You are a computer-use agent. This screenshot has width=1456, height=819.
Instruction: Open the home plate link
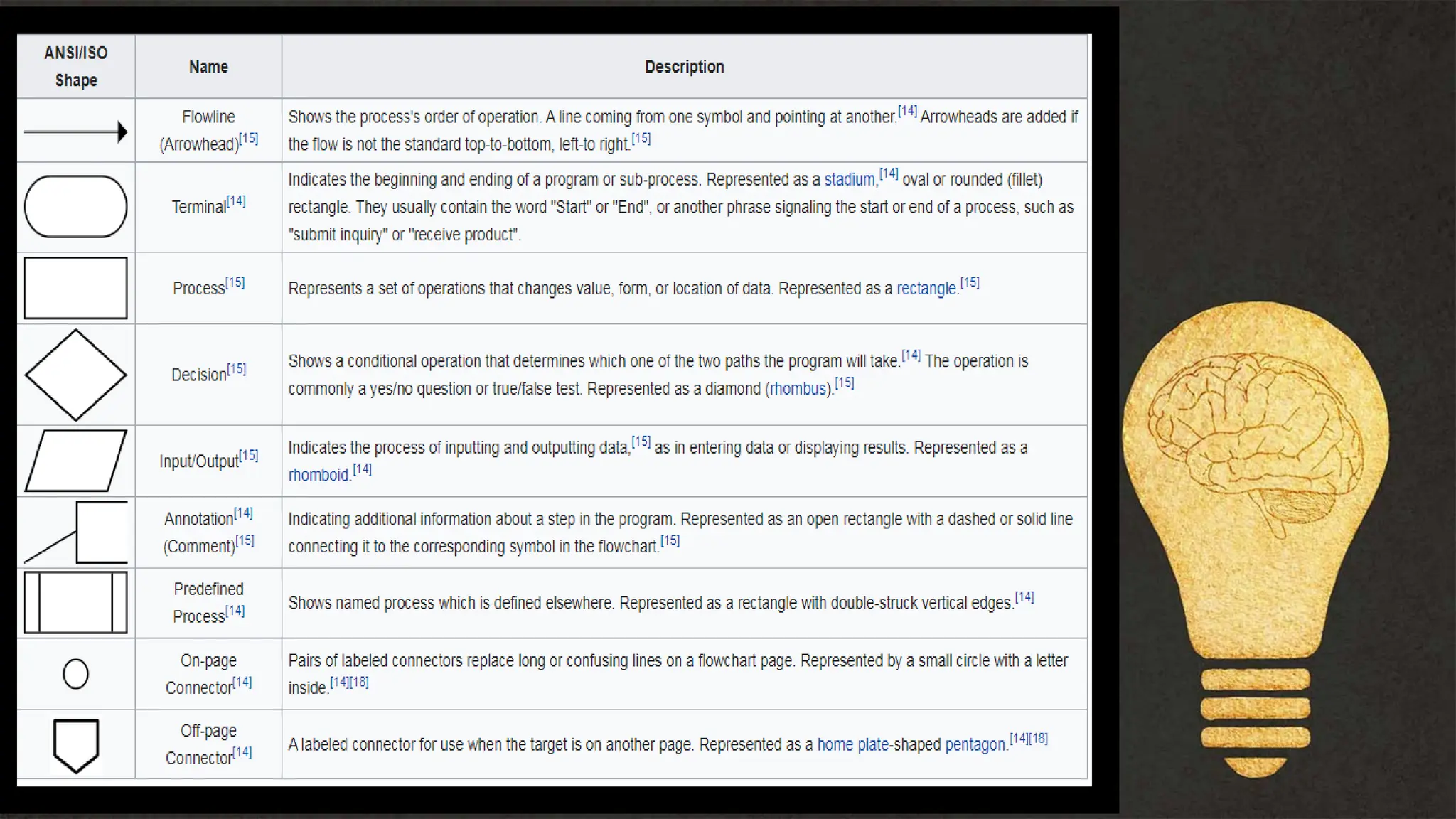click(x=852, y=745)
